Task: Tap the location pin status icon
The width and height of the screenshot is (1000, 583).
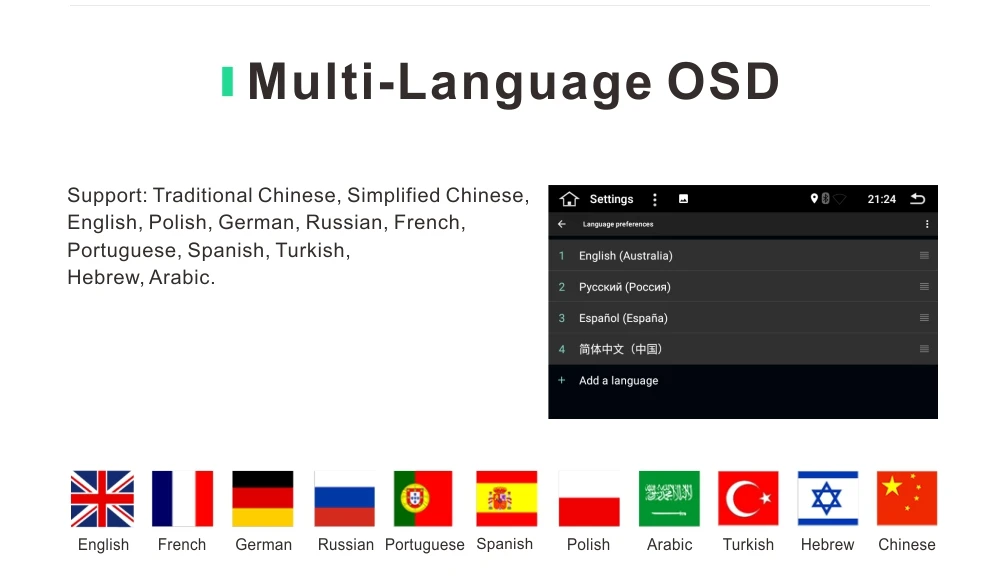Action: coord(814,198)
